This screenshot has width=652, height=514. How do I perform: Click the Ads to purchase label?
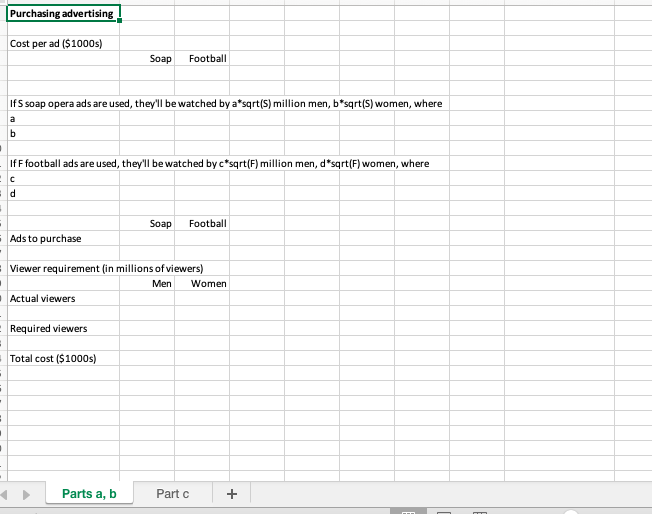tap(46, 238)
